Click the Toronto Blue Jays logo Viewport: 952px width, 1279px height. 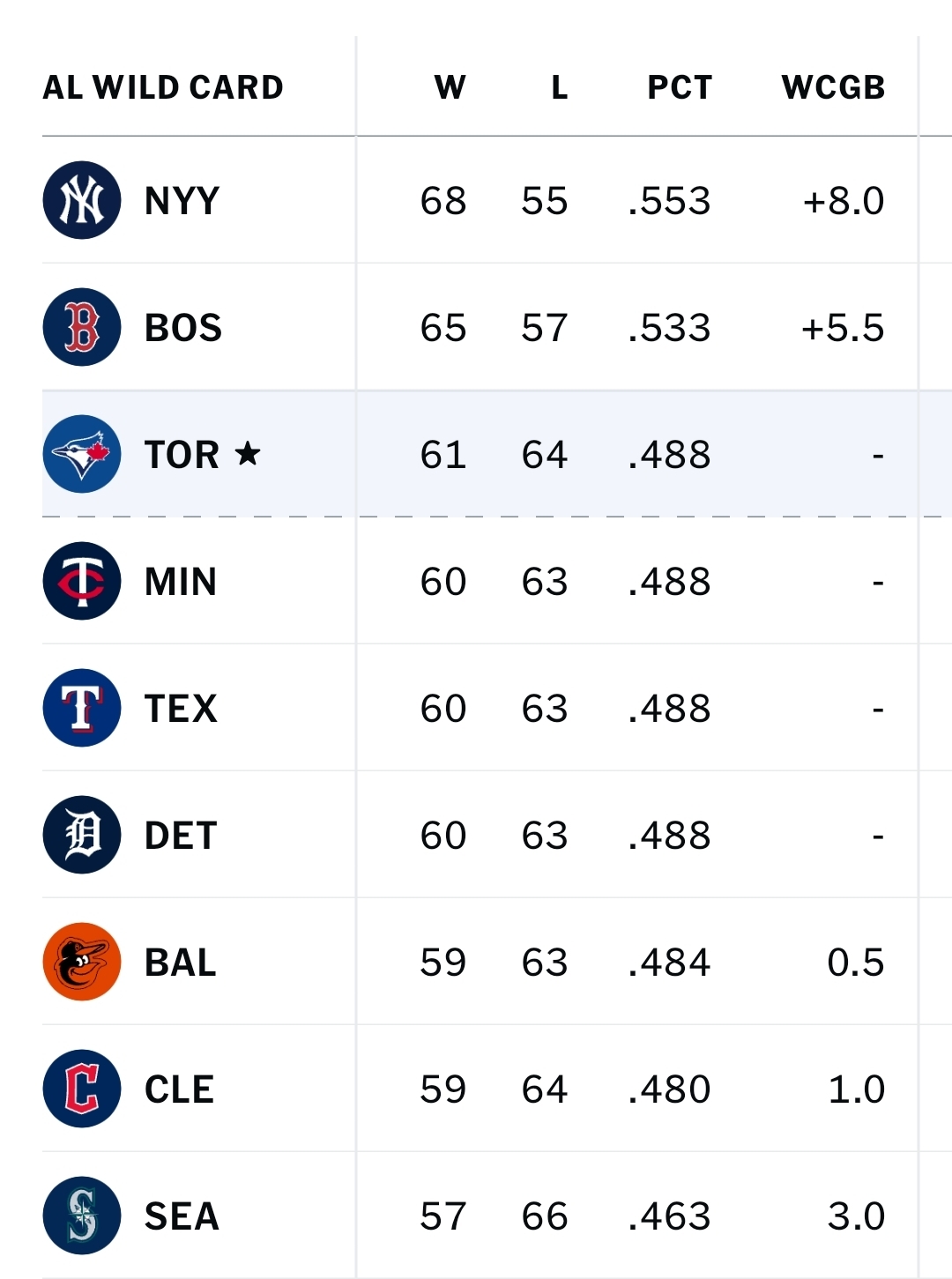pos(82,454)
